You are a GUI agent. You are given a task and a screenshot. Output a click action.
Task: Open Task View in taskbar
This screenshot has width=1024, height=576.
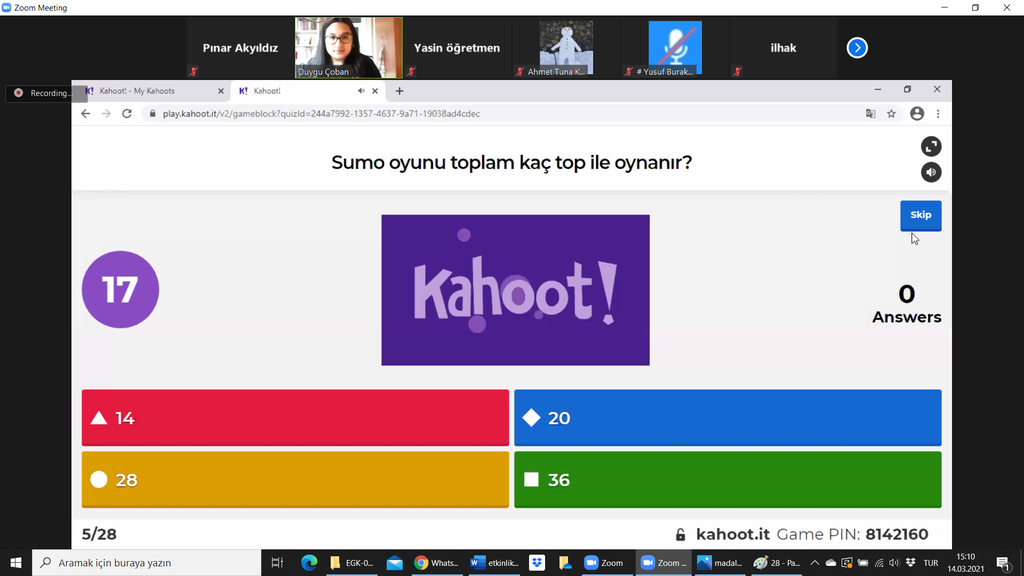coord(277,562)
